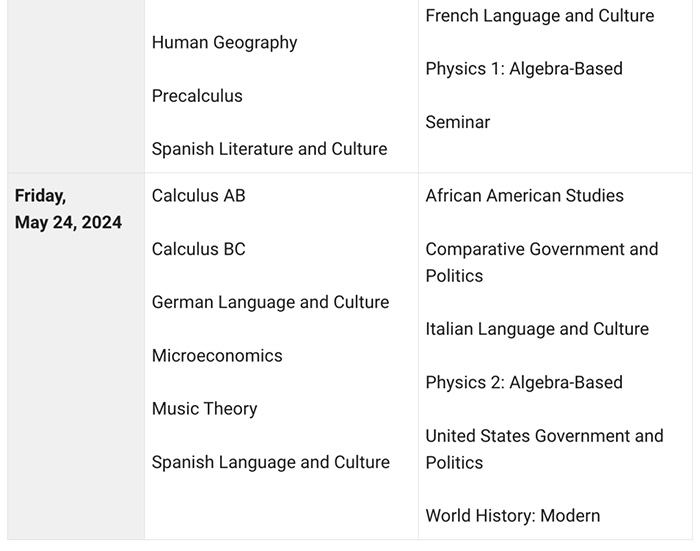Select Italian Language and Culture exam

point(536,329)
